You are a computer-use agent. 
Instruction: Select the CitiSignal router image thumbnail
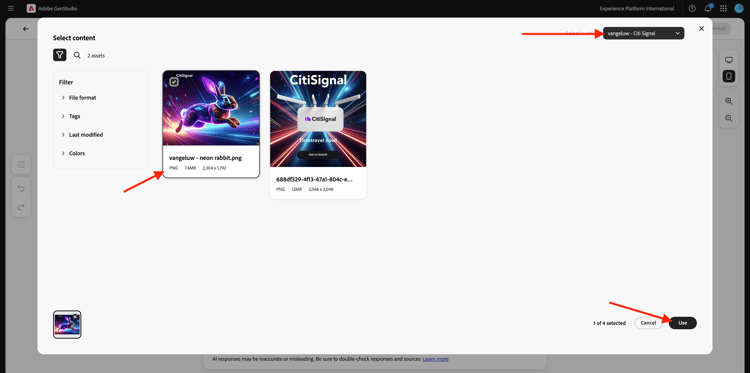[x=318, y=119]
